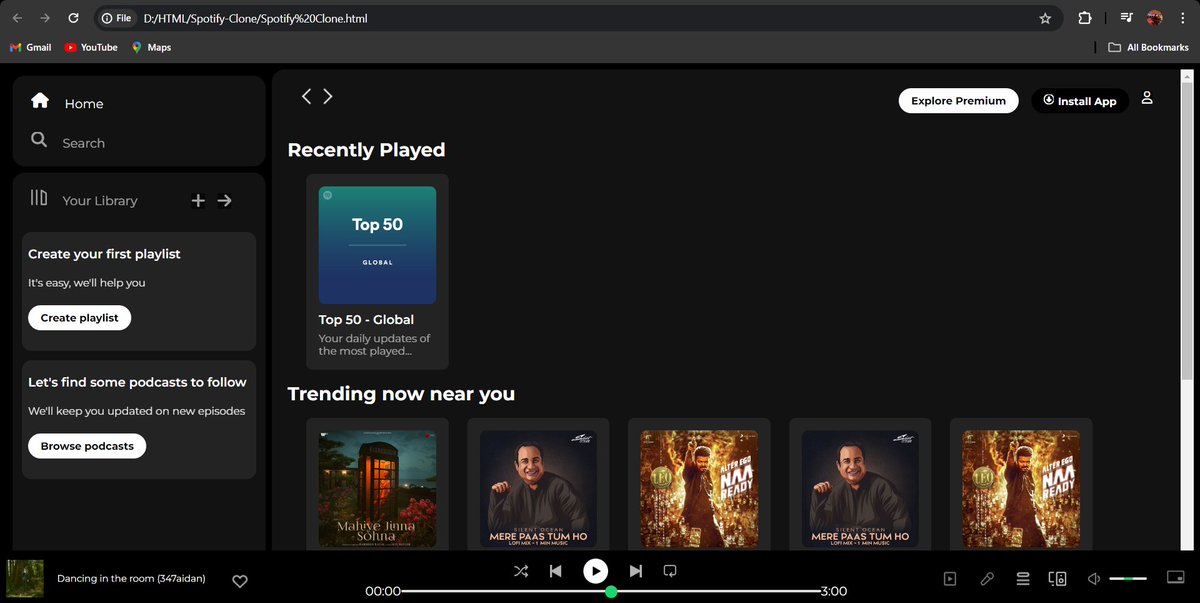Click the now playing album thumbnail
Viewport: 1200px width, 603px height.
(25, 578)
